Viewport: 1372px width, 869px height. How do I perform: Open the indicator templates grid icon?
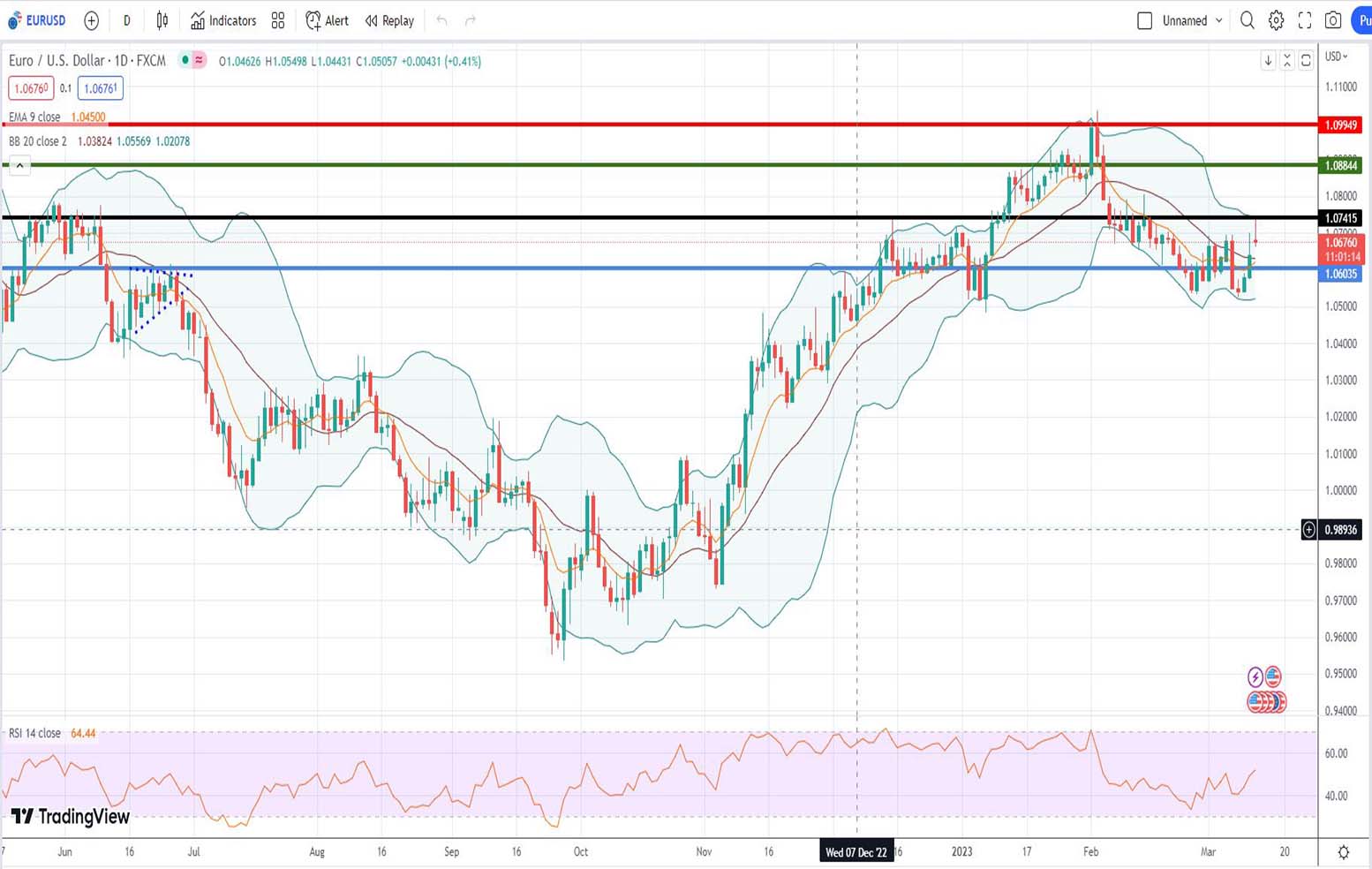pos(278,20)
